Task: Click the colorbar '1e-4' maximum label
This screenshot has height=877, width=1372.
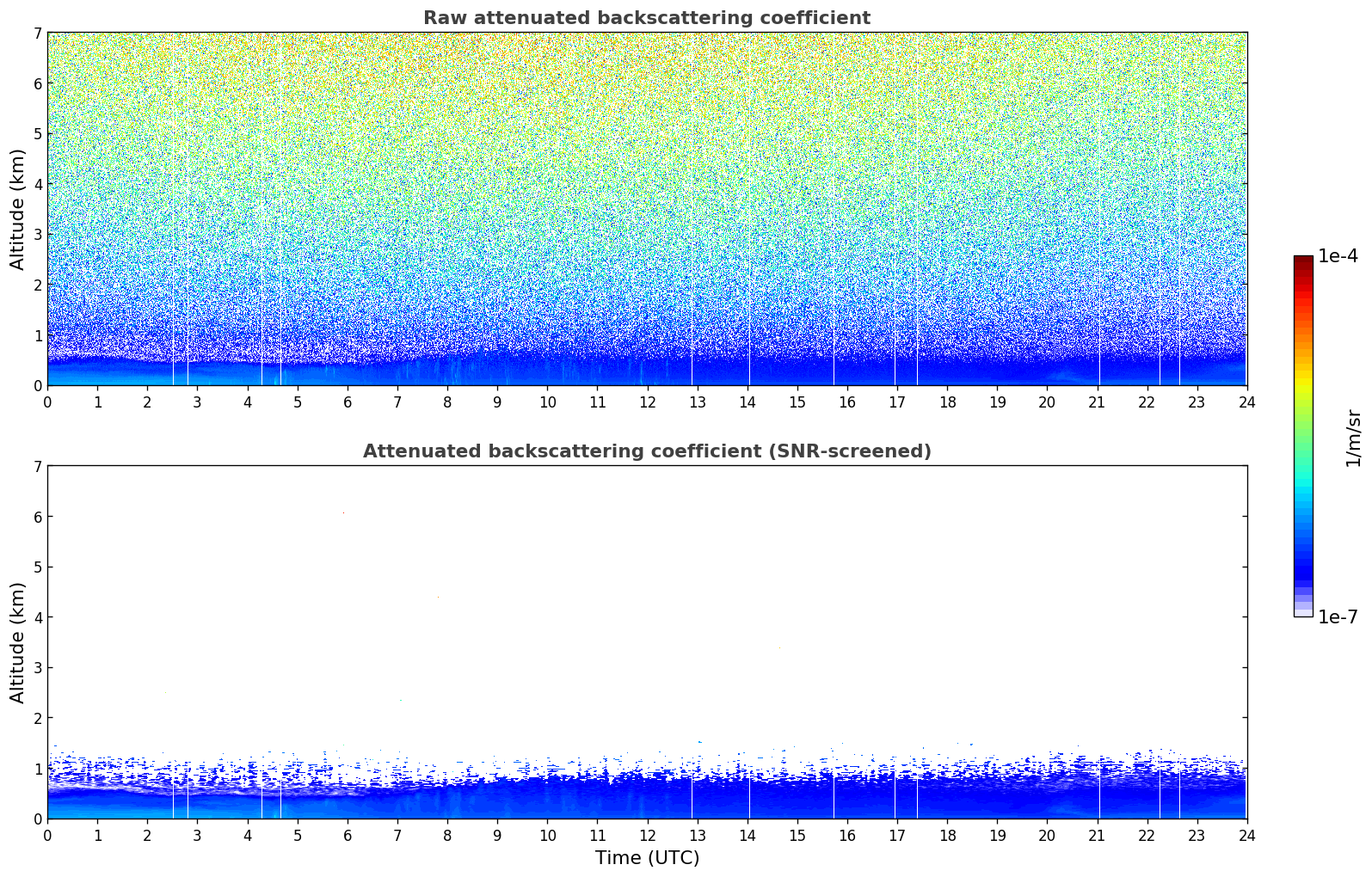Action: pyautogui.click(x=1338, y=256)
